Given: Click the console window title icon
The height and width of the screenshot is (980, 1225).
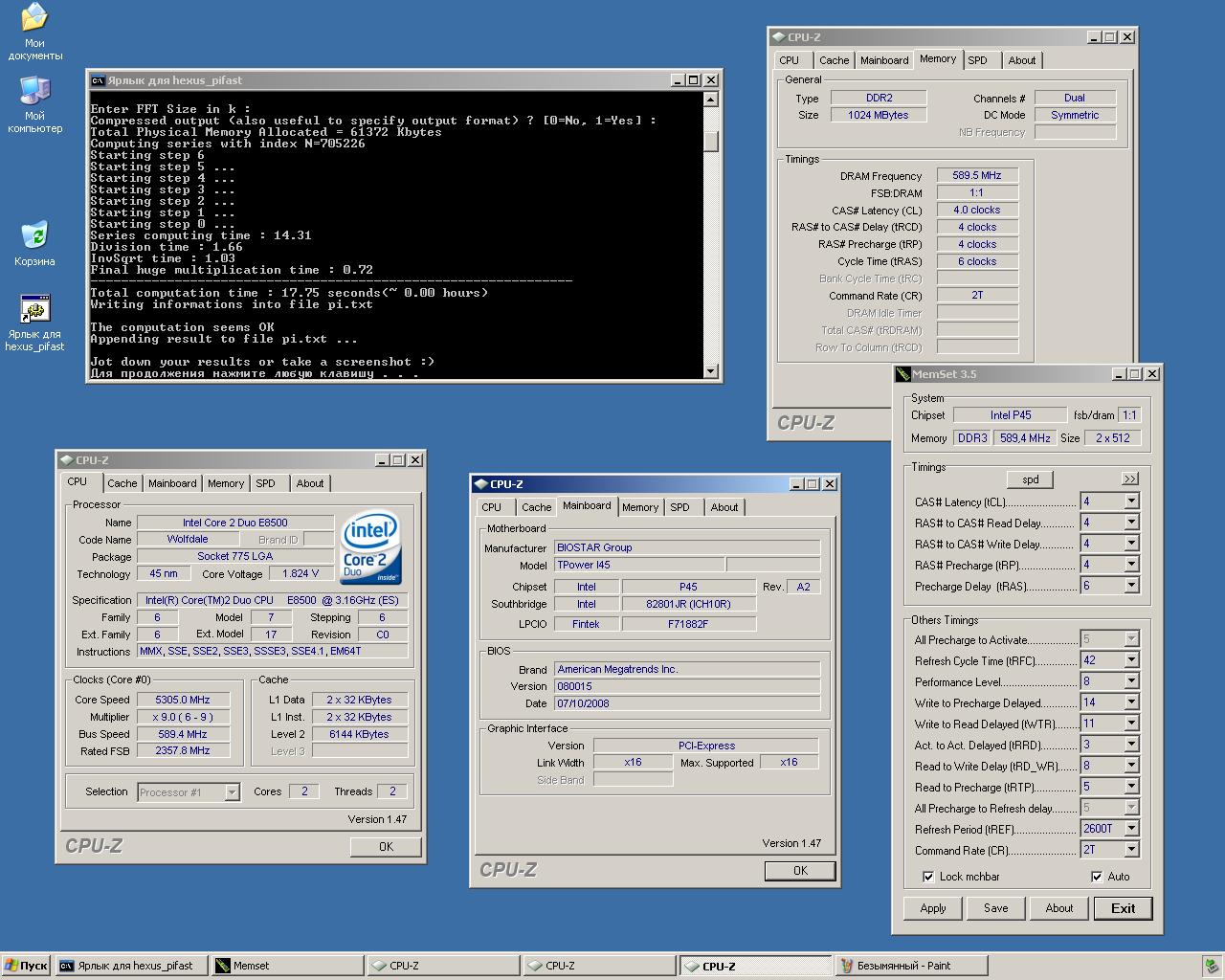Looking at the screenshot, I should tap(98, 80).
